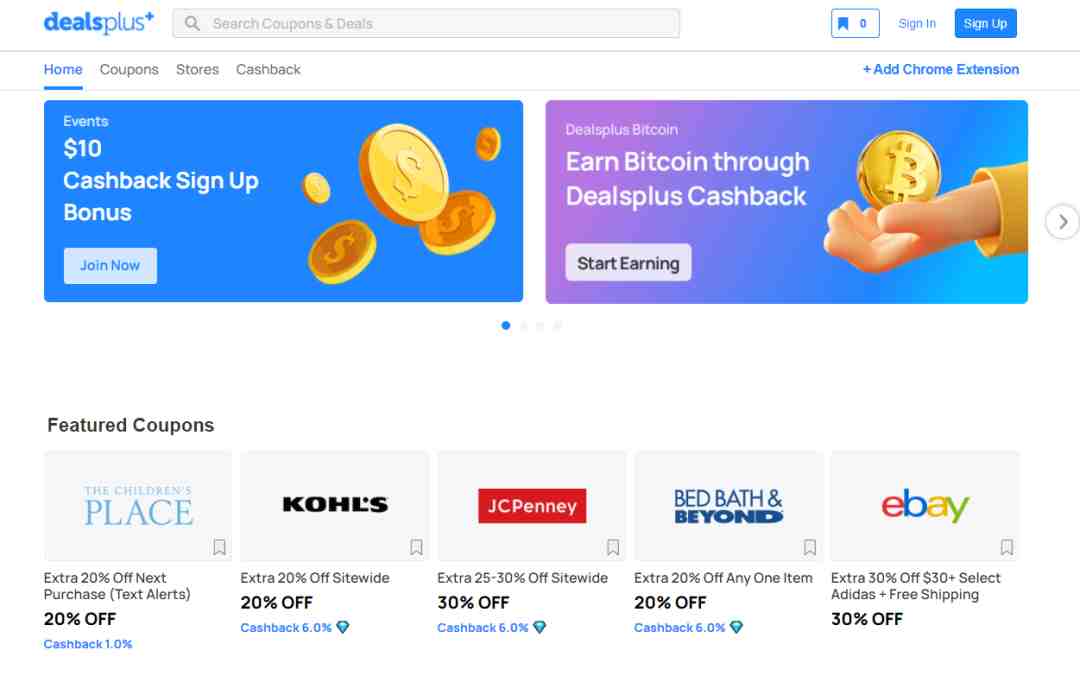Click Add Chrome Extension link
Screen dimensions: 1080x682
(941, 70)
